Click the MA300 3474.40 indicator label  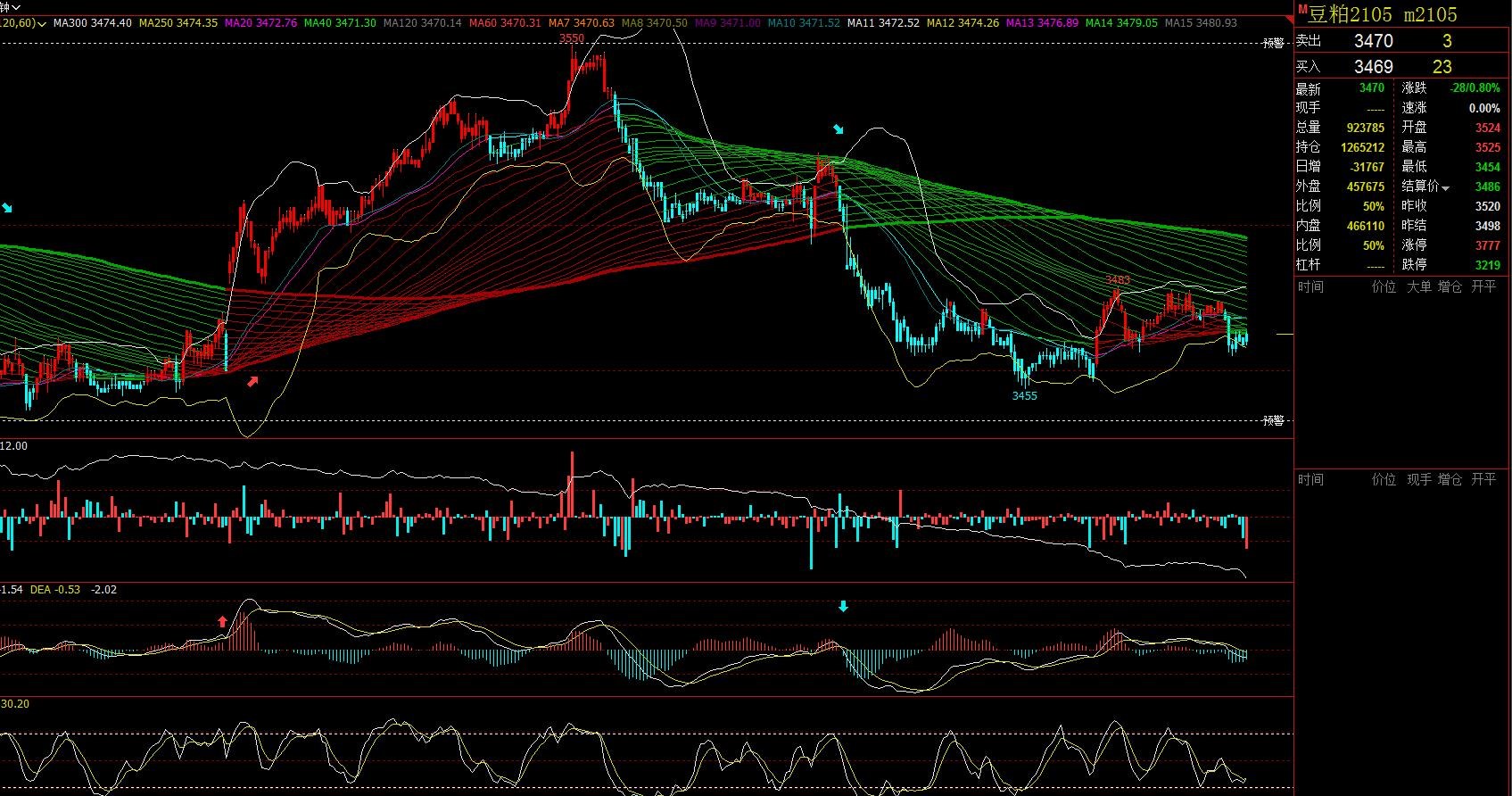93,23
